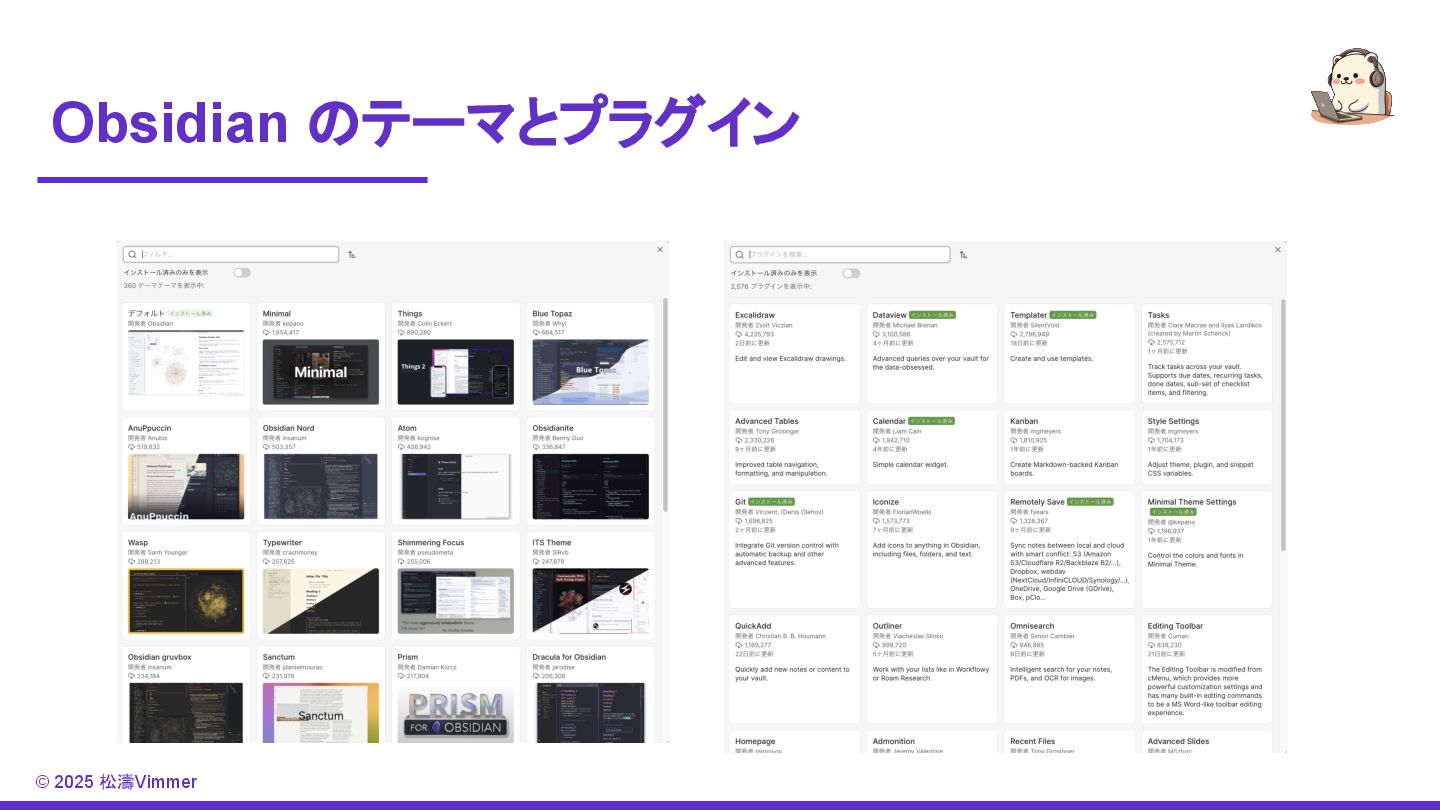The image size is (1440, 810).
Task: Open the Prism for Obsidian thumbnail
Action: [455, 712]
